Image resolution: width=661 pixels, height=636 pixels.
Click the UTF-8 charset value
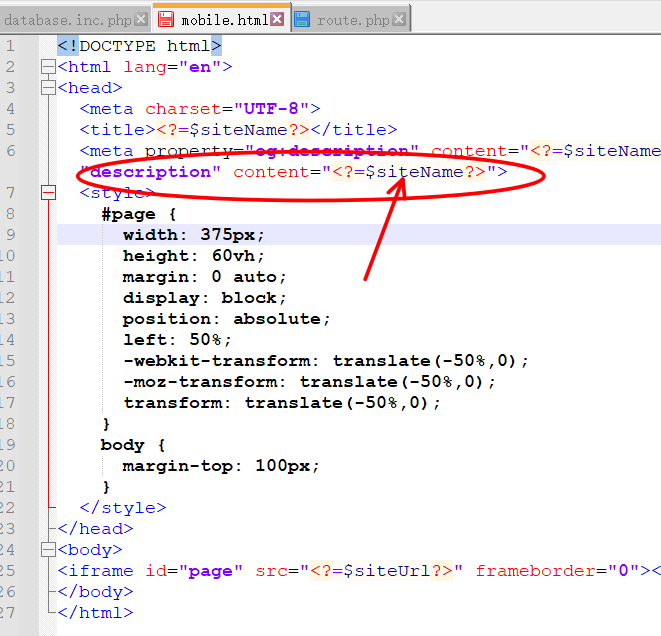click(270, 109)
